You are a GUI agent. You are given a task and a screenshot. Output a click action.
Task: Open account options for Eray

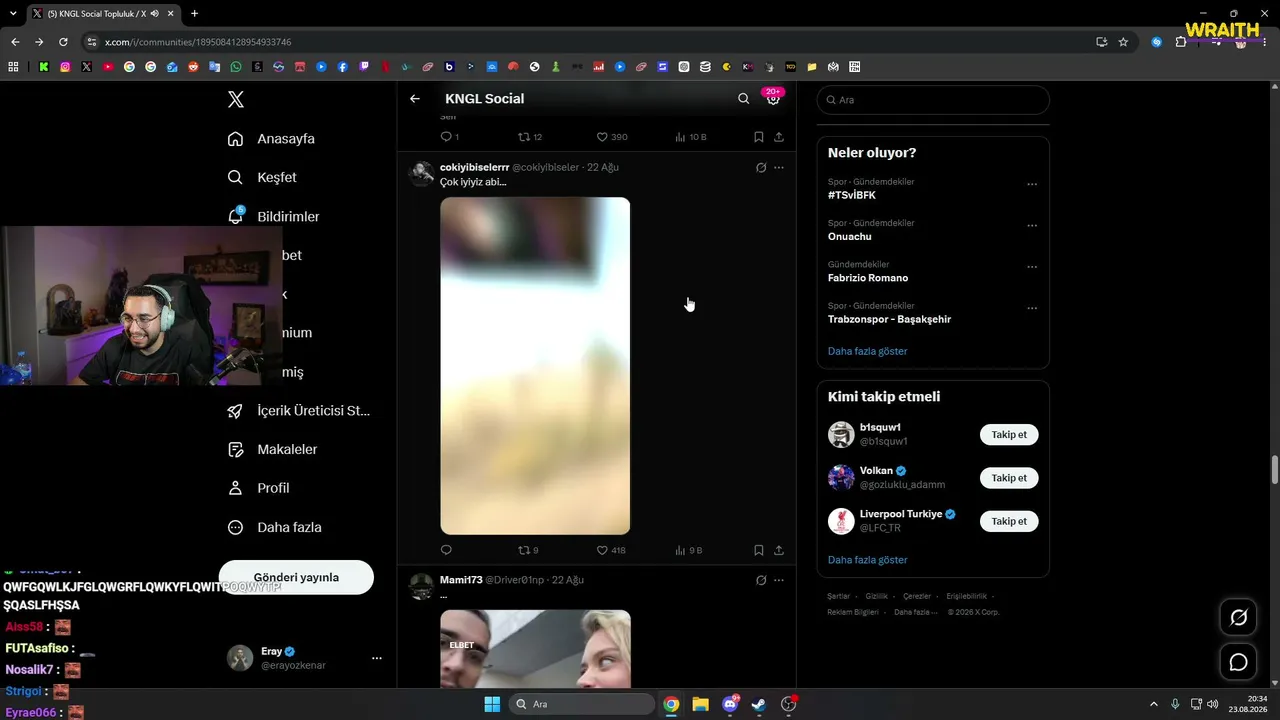click(x=377, y=658)
